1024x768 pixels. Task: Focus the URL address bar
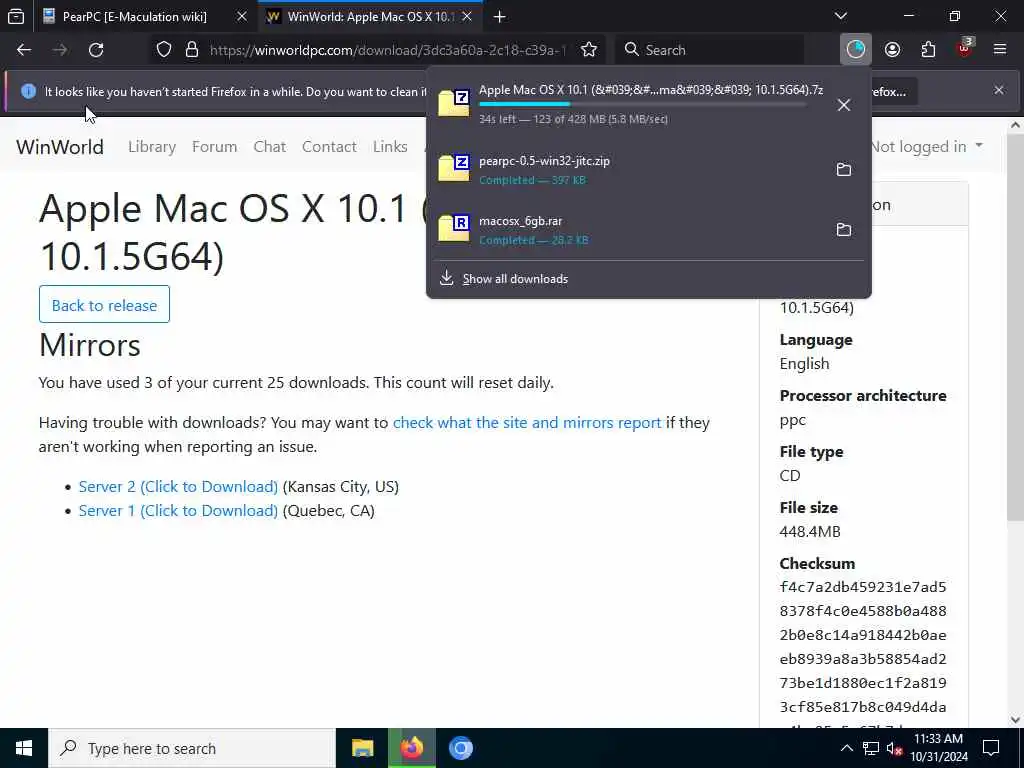(387, 50)
